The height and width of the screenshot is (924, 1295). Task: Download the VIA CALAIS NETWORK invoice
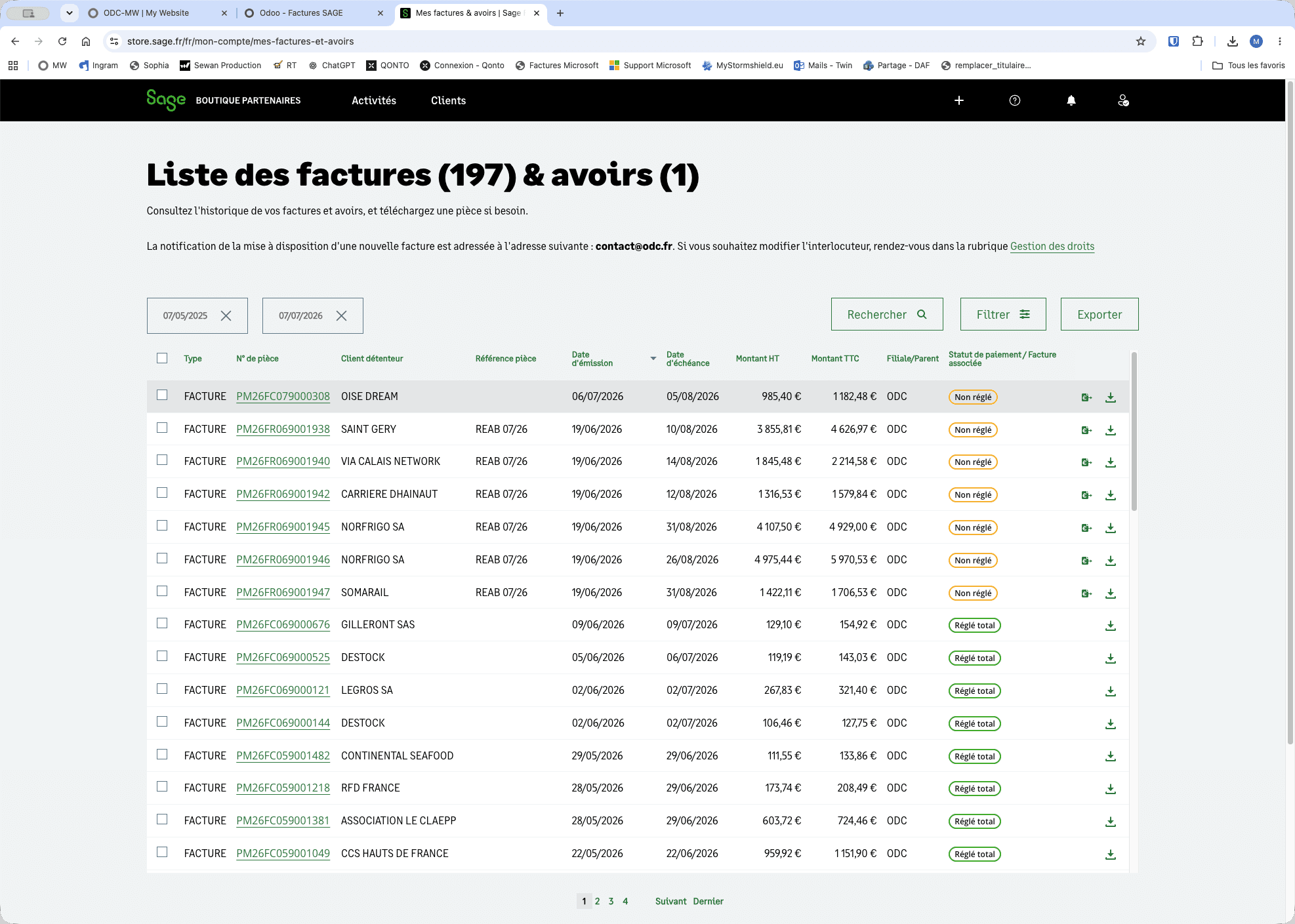(1111, 462)
